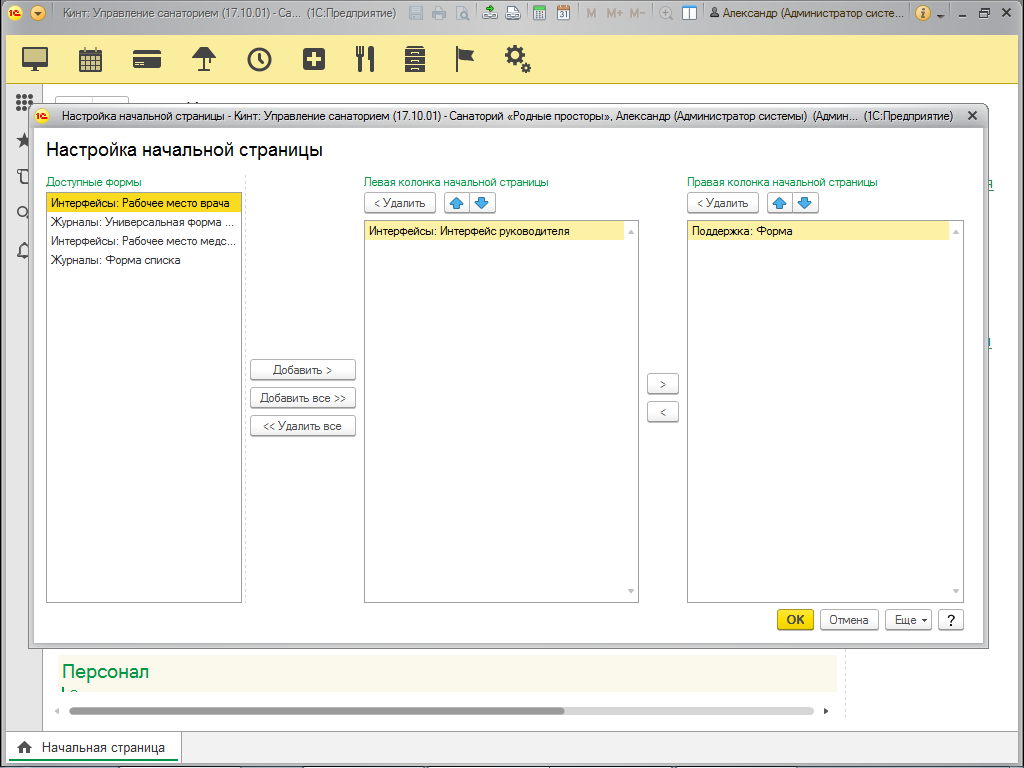
Task: Expand the Еще dropdown menu
Action: (908, 620)
